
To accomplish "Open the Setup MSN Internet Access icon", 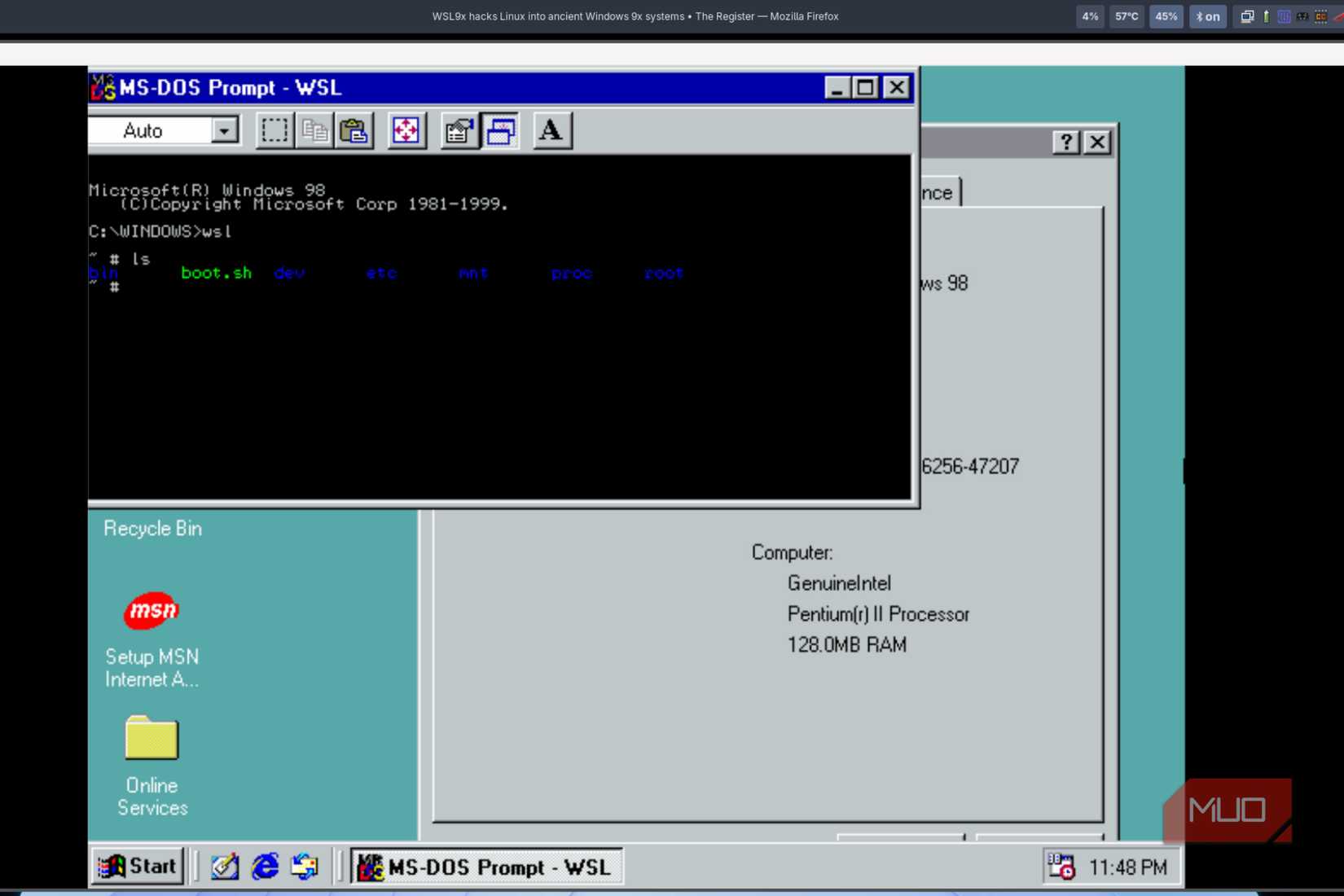I will [152, 611].
